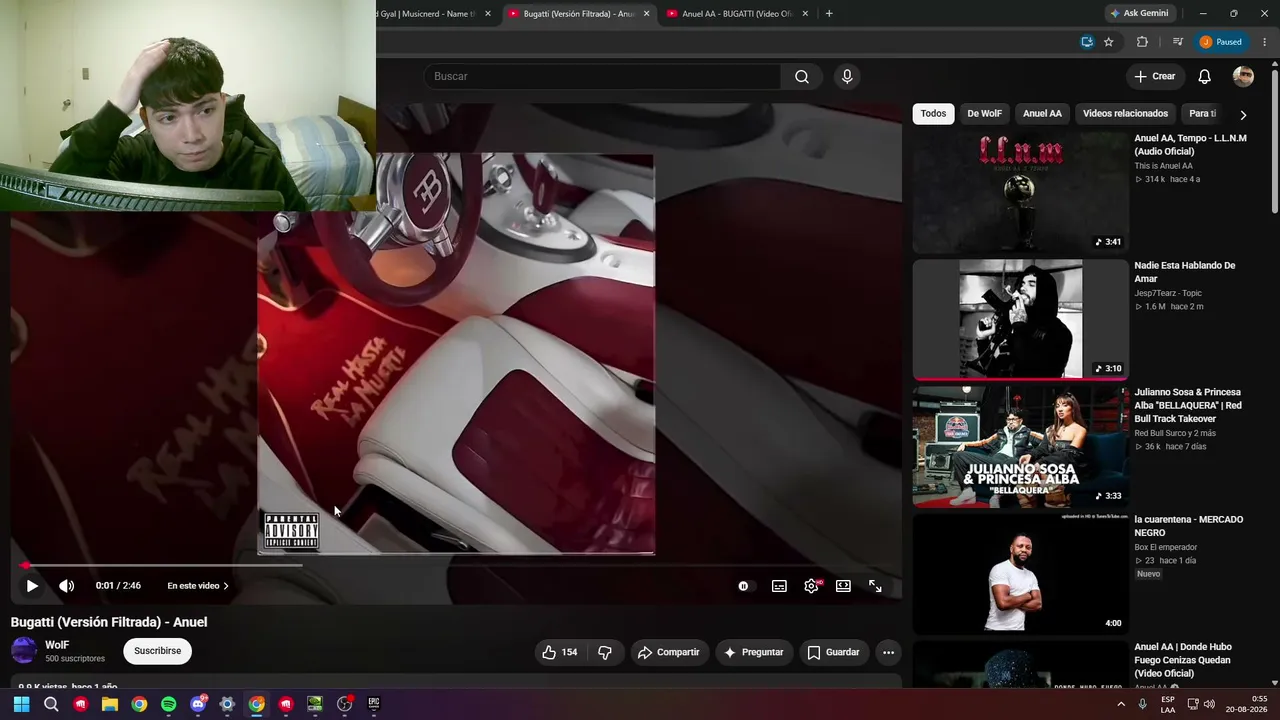The image size is (1280, 720).
Task: Select the 'Todos' filter chip
Action: (933, 113)
